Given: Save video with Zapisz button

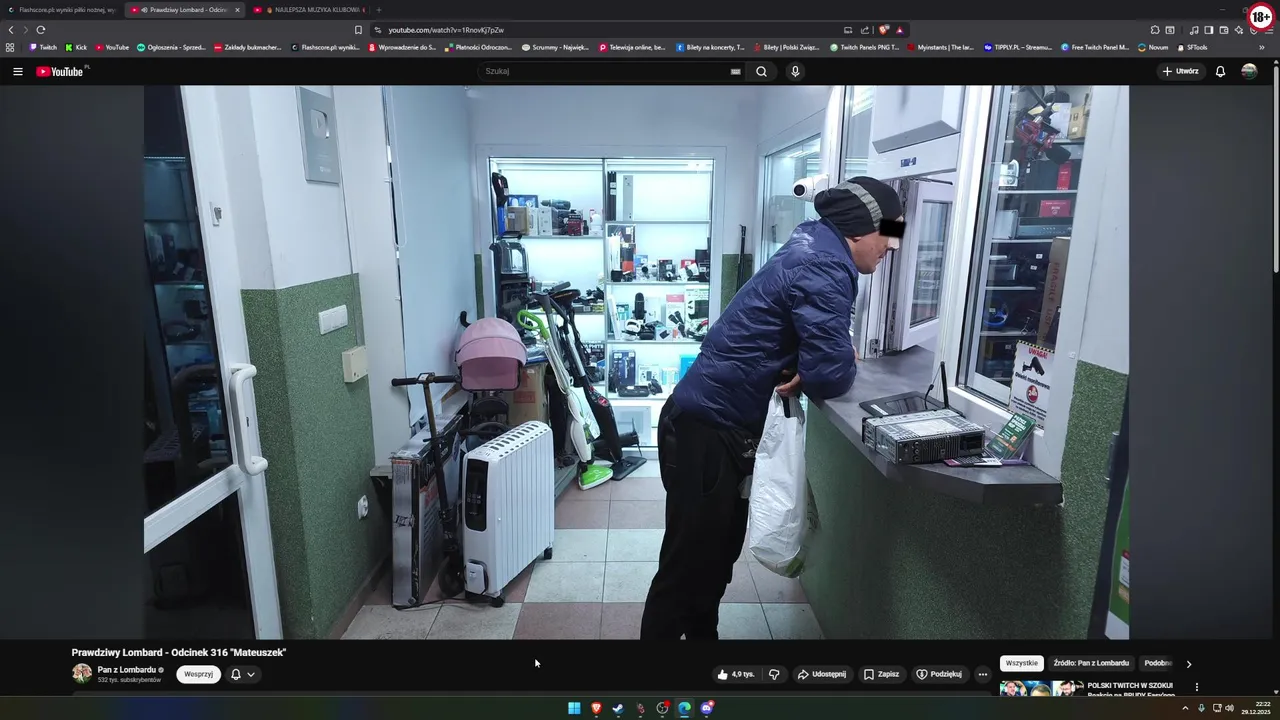Looking at the screenshot, I should coord(881,674).
